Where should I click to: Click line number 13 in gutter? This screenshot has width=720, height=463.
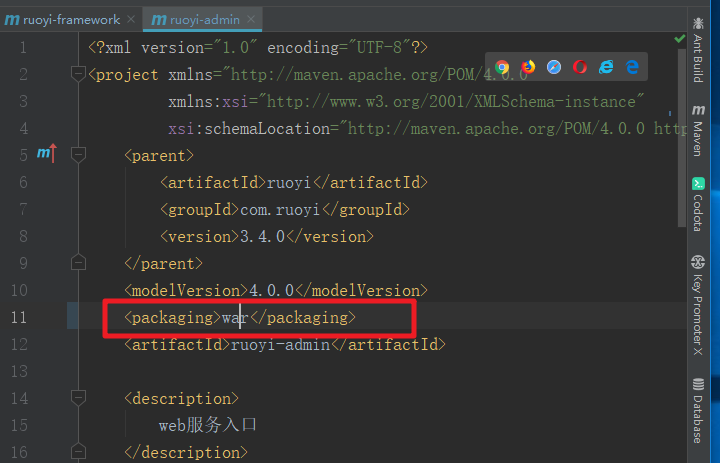(19, 371)
